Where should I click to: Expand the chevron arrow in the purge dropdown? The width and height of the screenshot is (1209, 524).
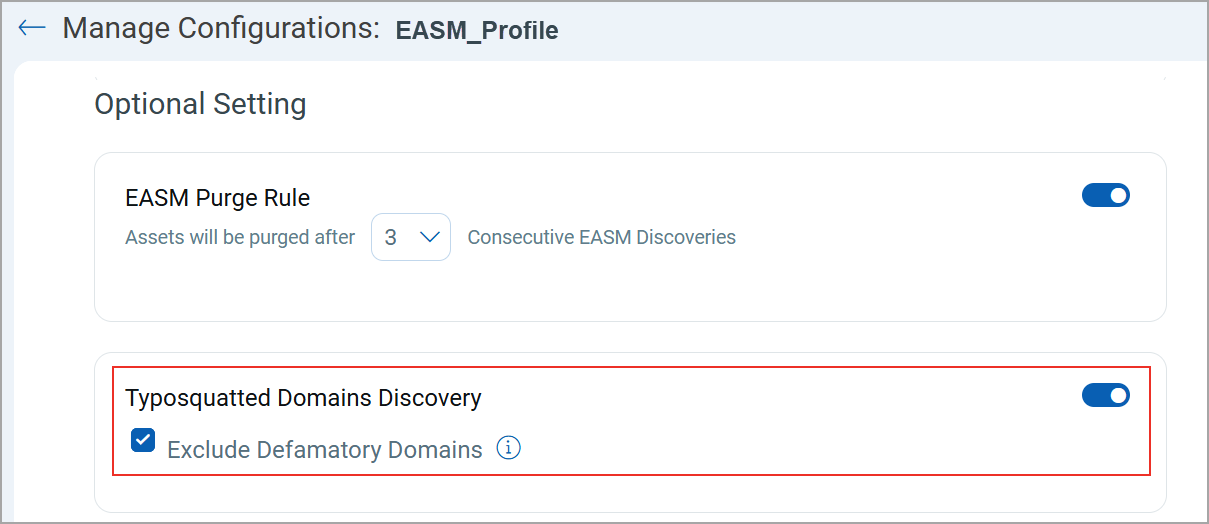coord(430,237)
